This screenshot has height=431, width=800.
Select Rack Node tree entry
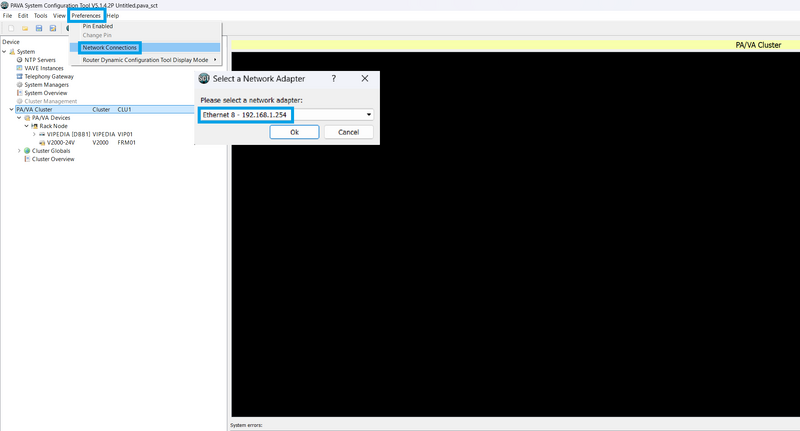pyautogui.click(x=54, y=126)
